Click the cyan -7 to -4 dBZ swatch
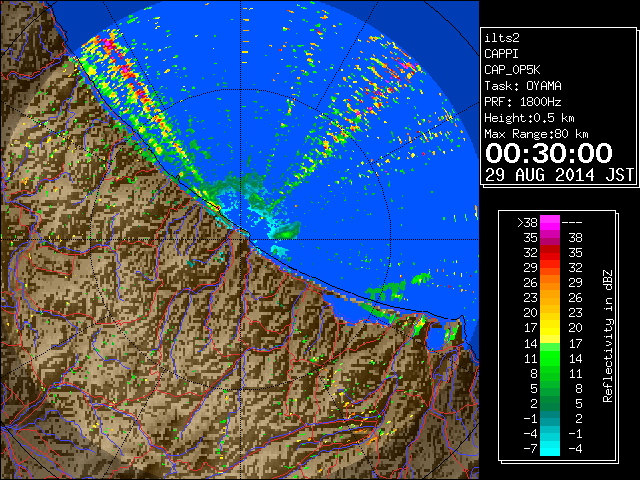 550,448
